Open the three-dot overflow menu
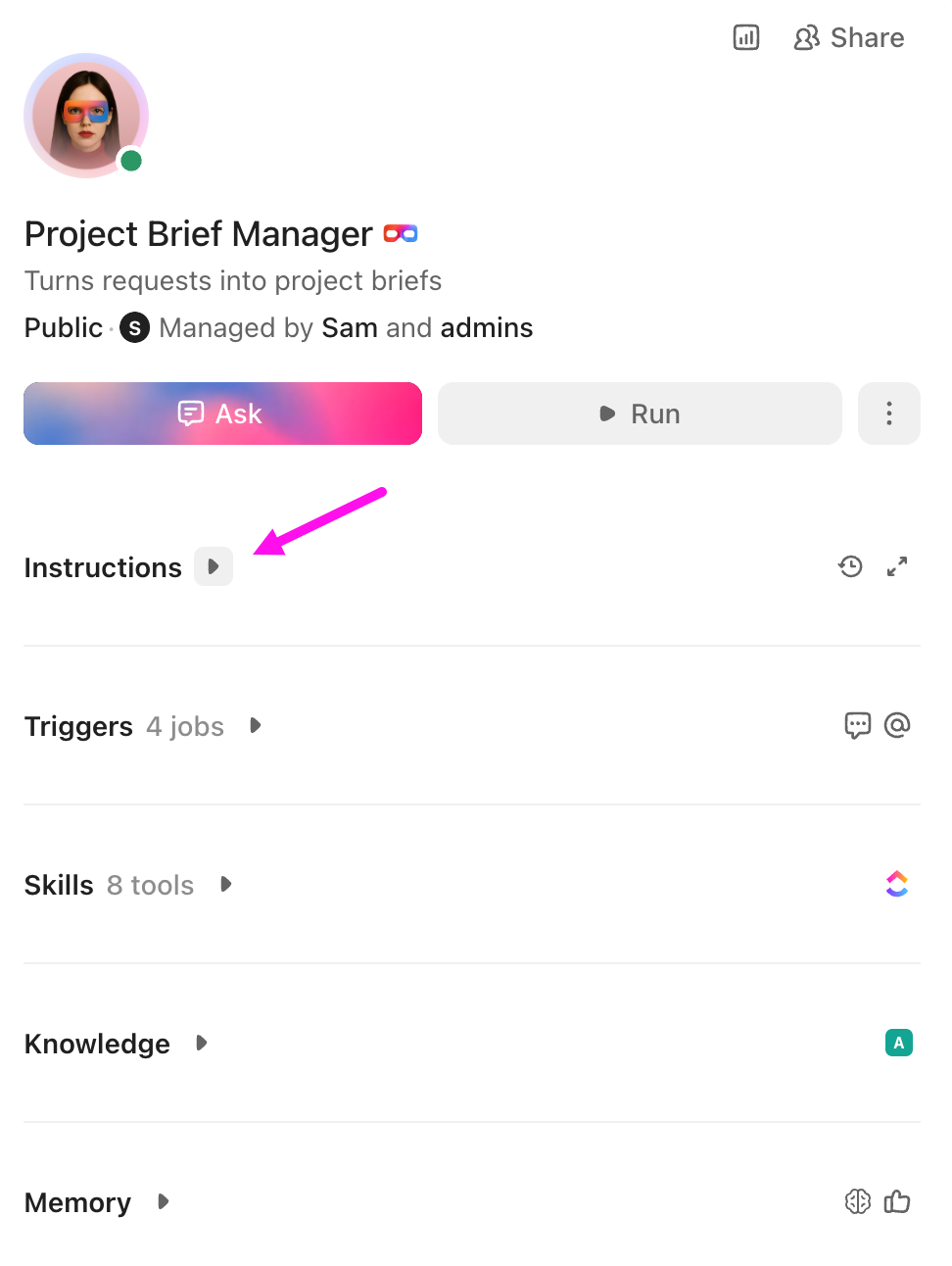Screen dimensions: 952x1266 pyautogui.click(x=888, y=413)
